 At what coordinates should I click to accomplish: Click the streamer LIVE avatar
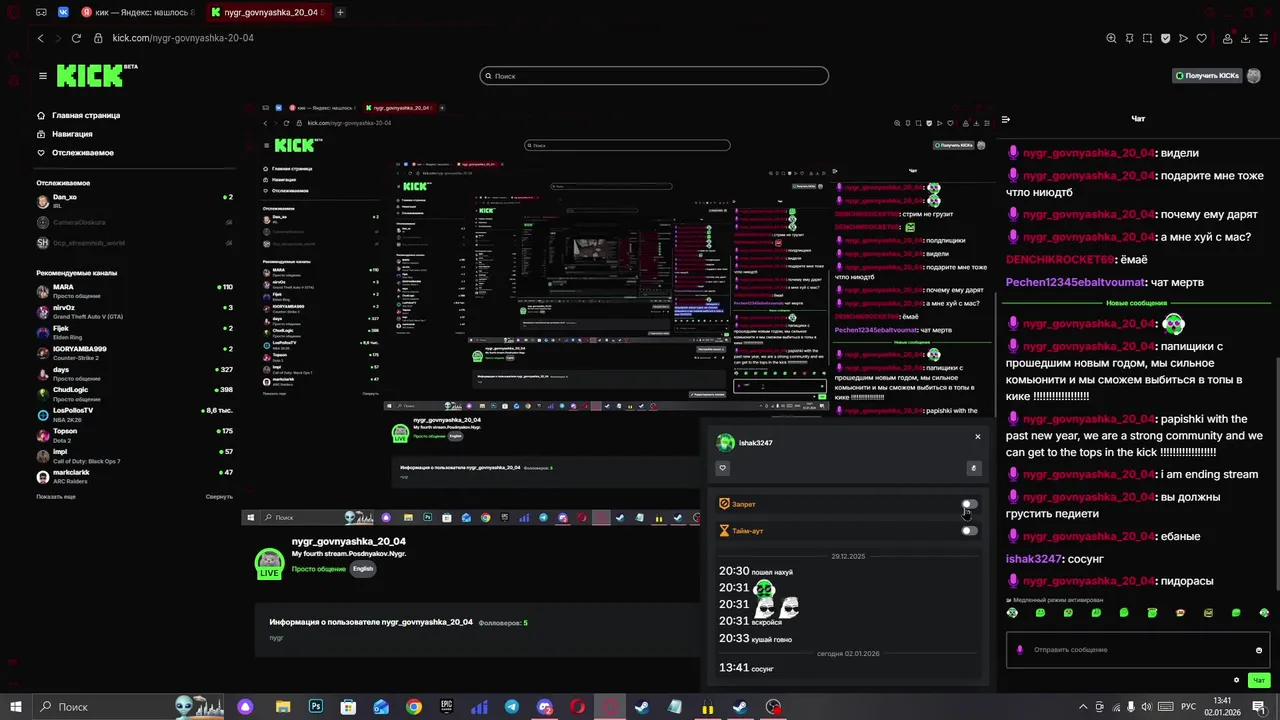(269, 563)
